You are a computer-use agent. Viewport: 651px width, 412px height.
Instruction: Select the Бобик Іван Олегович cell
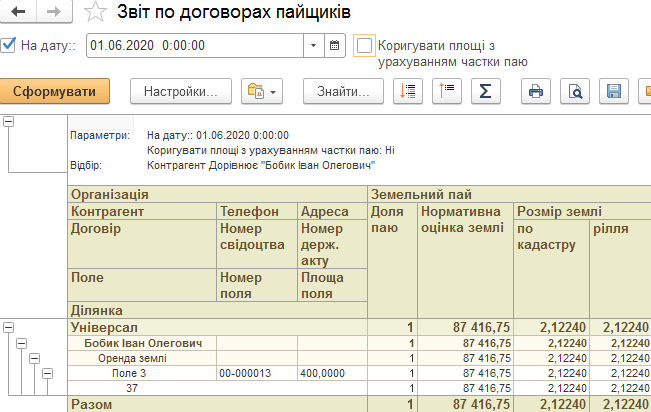point(142,343)
